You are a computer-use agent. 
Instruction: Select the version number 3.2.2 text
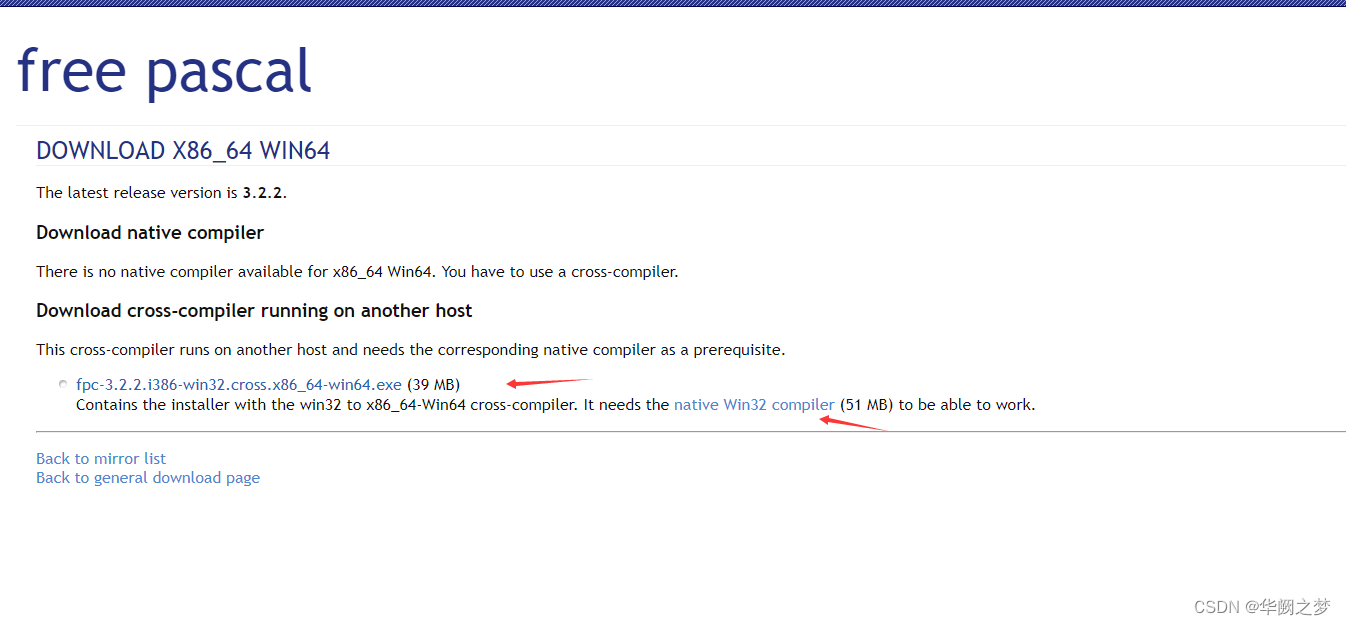(263, 192)
